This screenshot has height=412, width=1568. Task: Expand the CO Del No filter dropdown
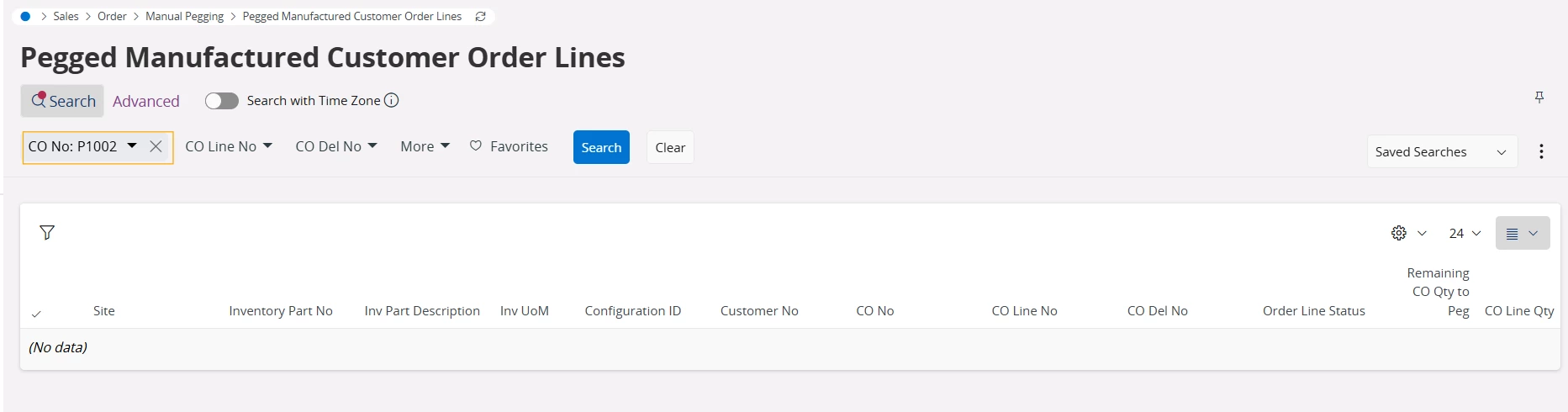336,146
